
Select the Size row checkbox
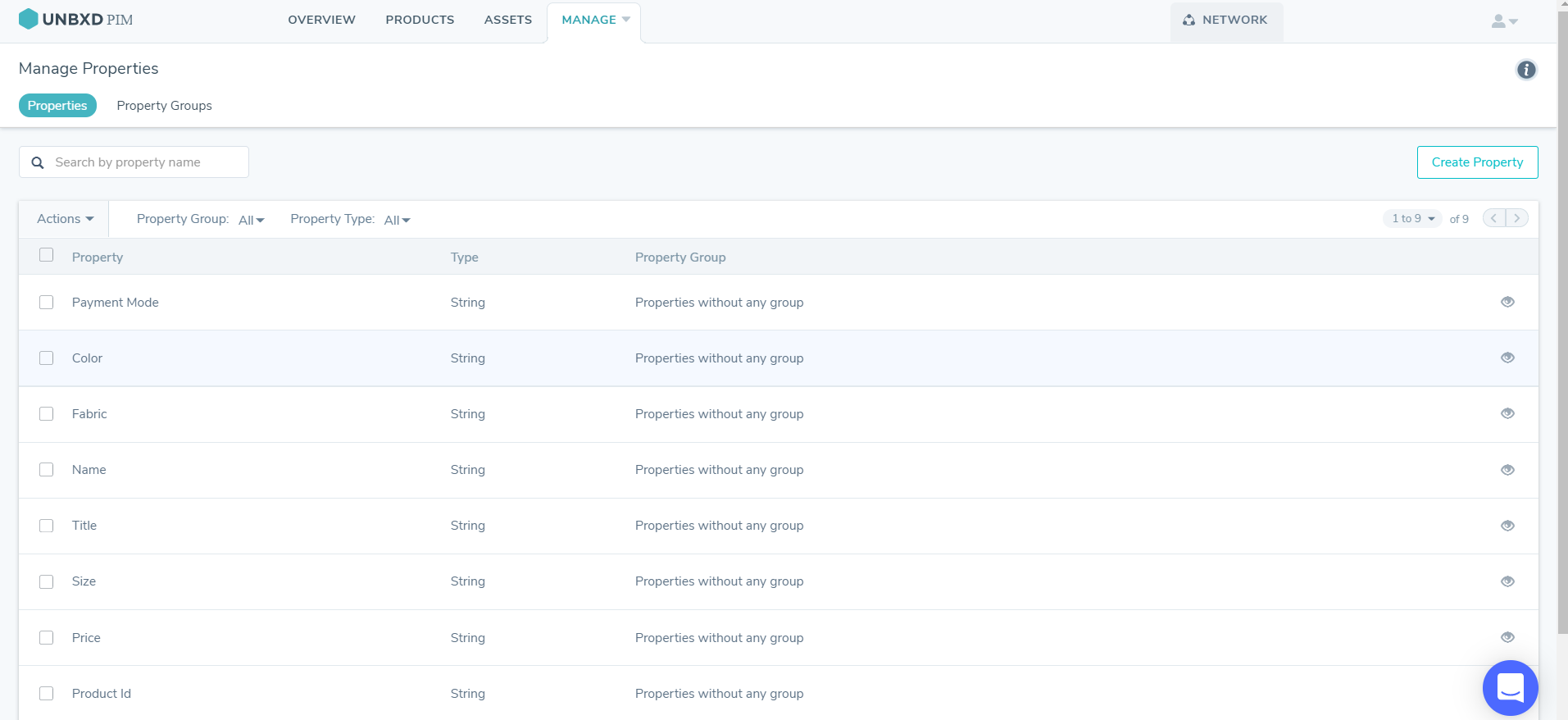tap(47, 581)
